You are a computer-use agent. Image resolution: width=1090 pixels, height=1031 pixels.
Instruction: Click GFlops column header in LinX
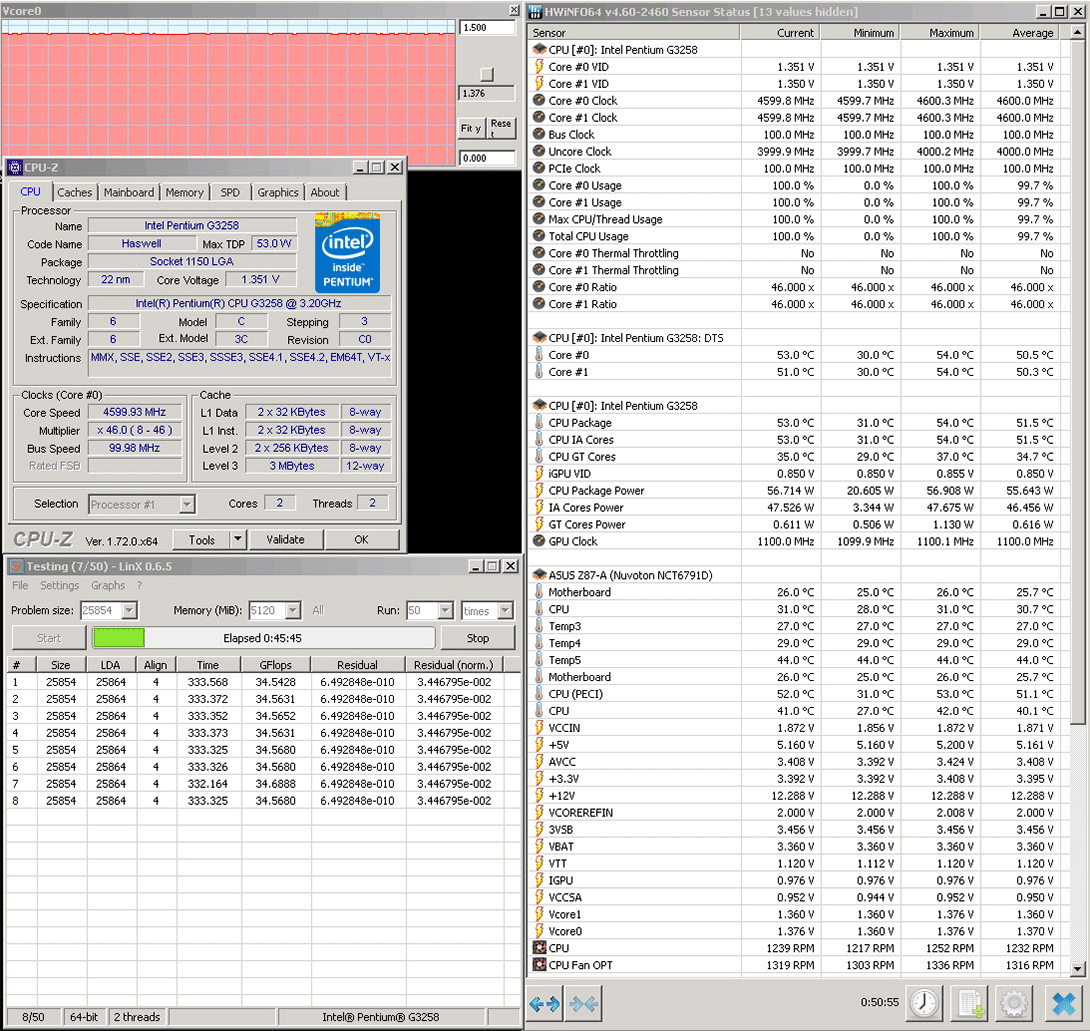[x=275, y=665]
